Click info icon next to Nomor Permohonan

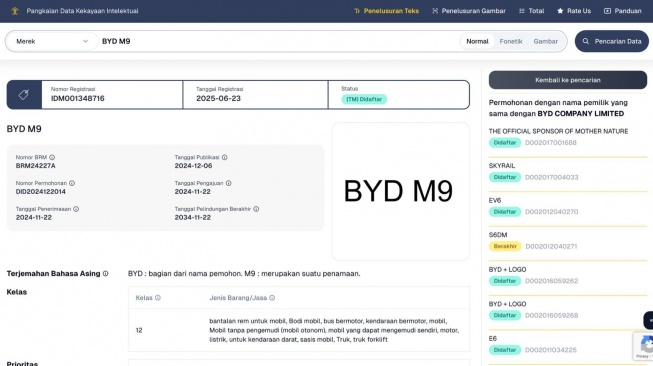(x=72, y=183)
